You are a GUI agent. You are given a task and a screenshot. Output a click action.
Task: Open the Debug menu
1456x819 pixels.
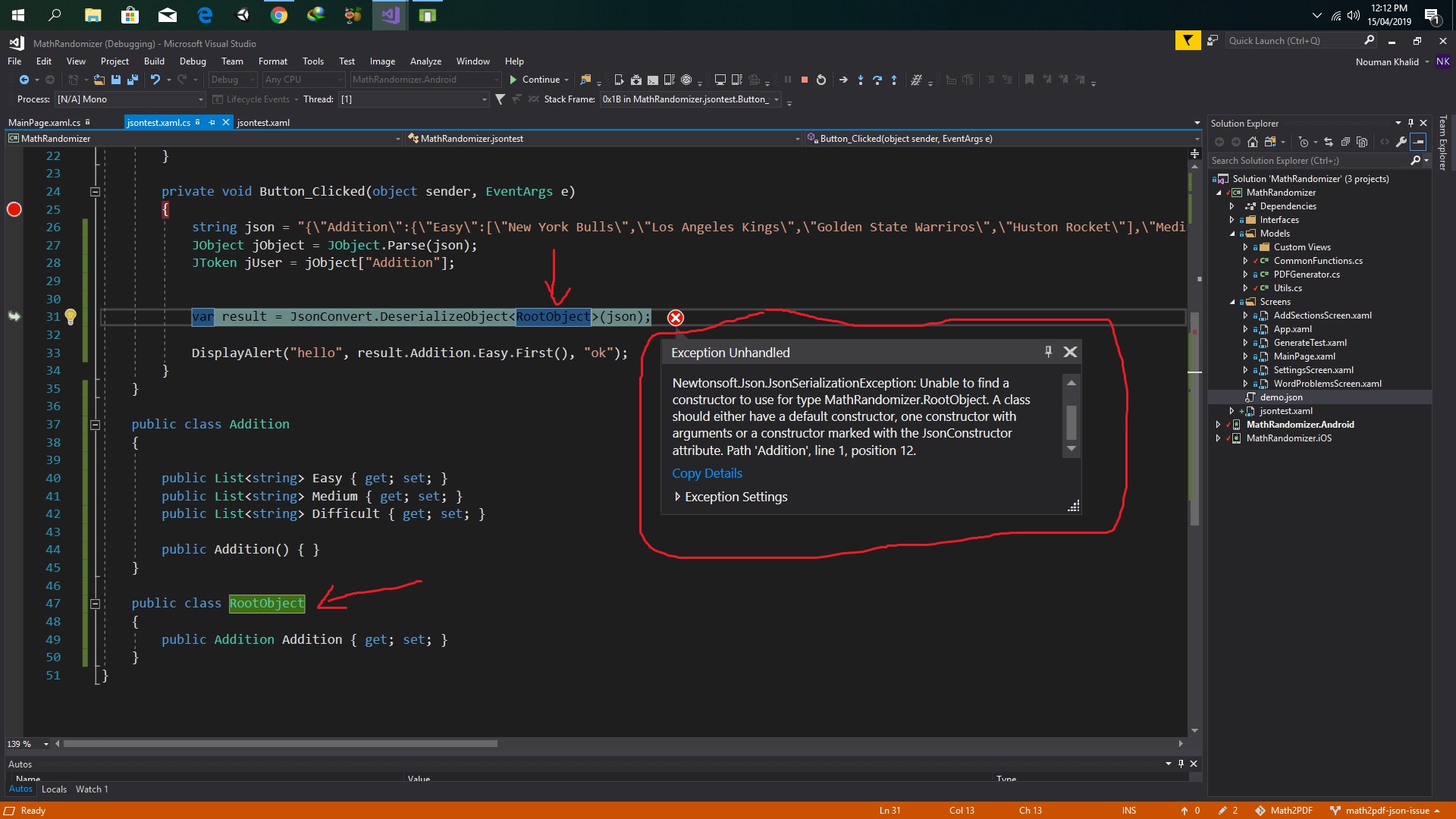[192, 61]
